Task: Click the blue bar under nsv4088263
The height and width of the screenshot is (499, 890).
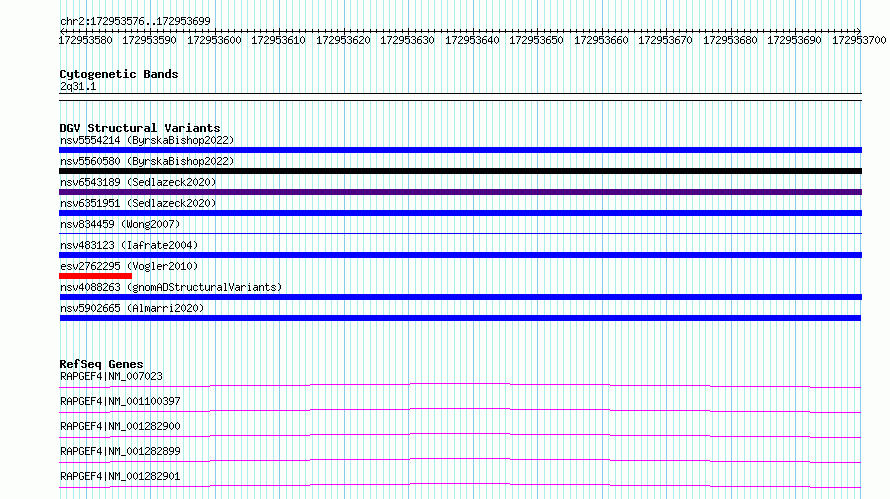Action: 460,297
